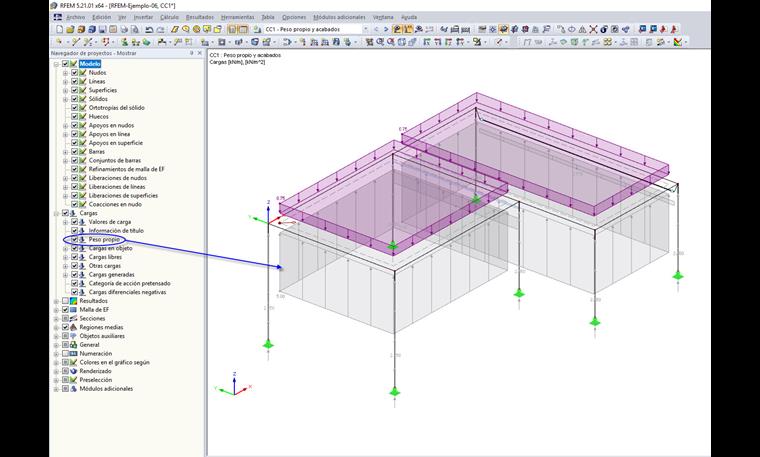The width and height of the screenshot is (760, 457).
Task: Toggle the Barras checkbox
Action: point(75,152)
